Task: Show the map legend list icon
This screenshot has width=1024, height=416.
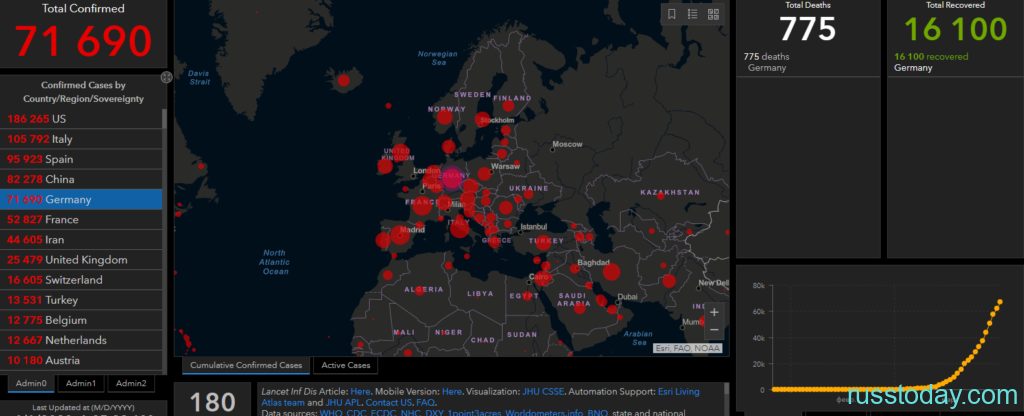Action: pos(693,14)
